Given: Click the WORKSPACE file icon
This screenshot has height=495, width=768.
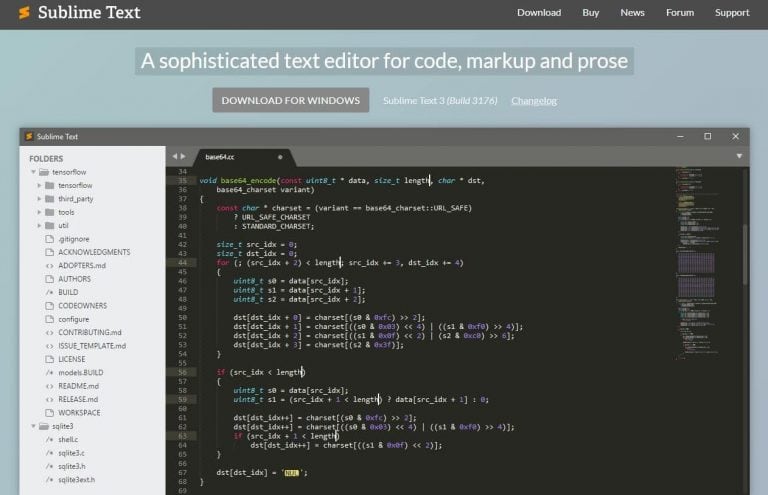Looking at the screenshot, I should [x=49, y=413].
